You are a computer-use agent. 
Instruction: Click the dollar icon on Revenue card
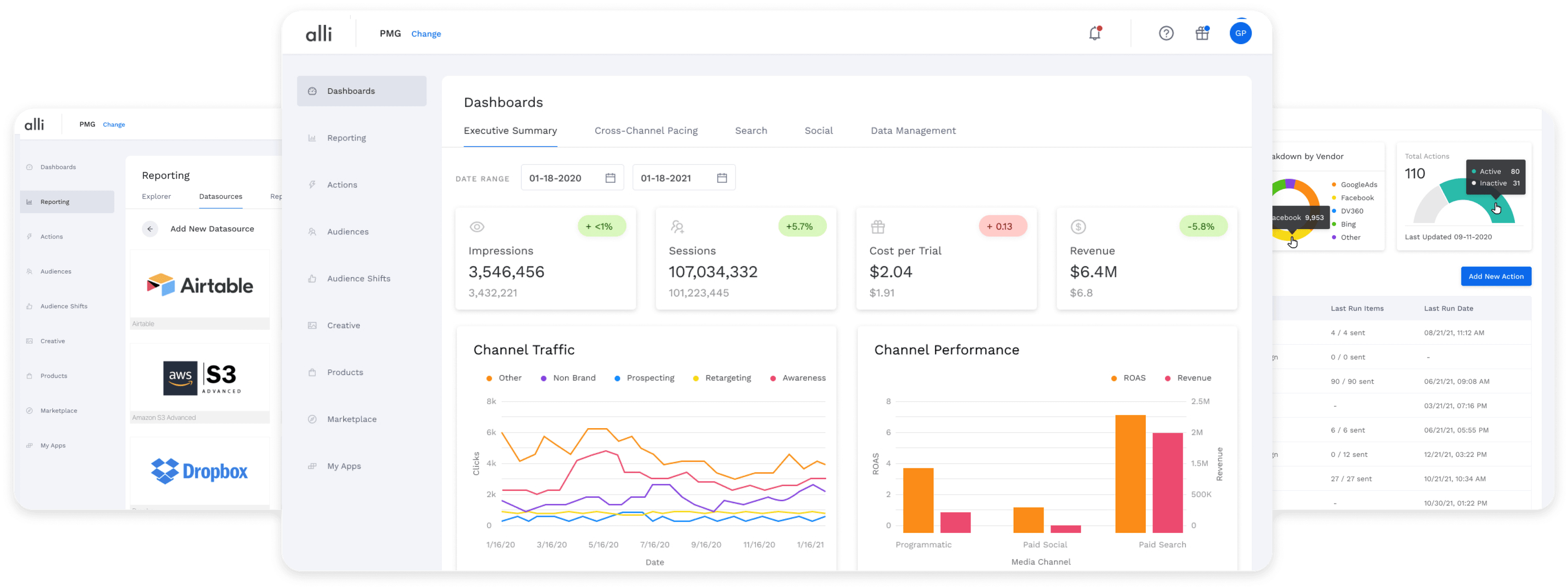tap(1078, 227)
